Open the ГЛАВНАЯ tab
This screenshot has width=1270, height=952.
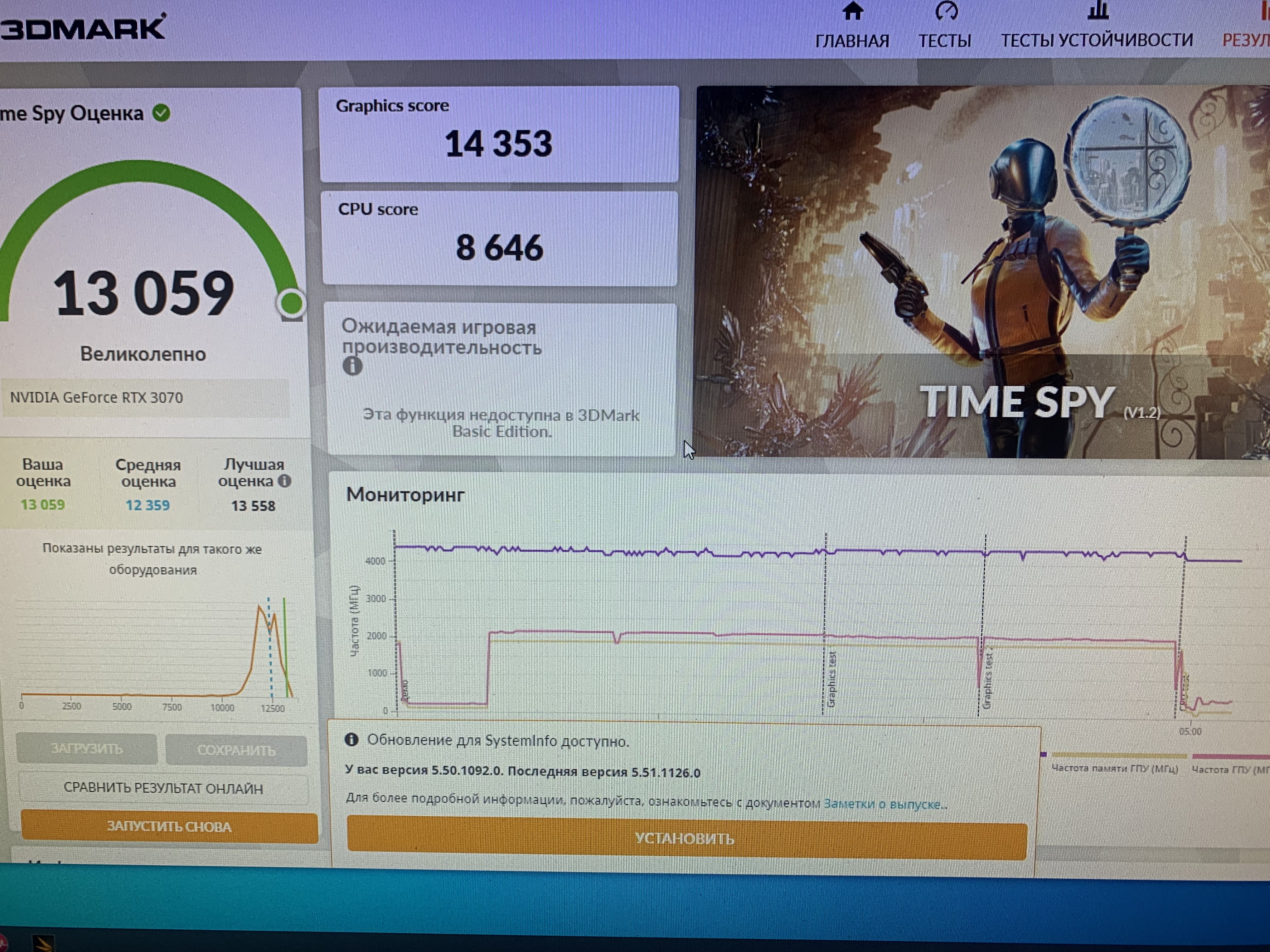(852, 41)
